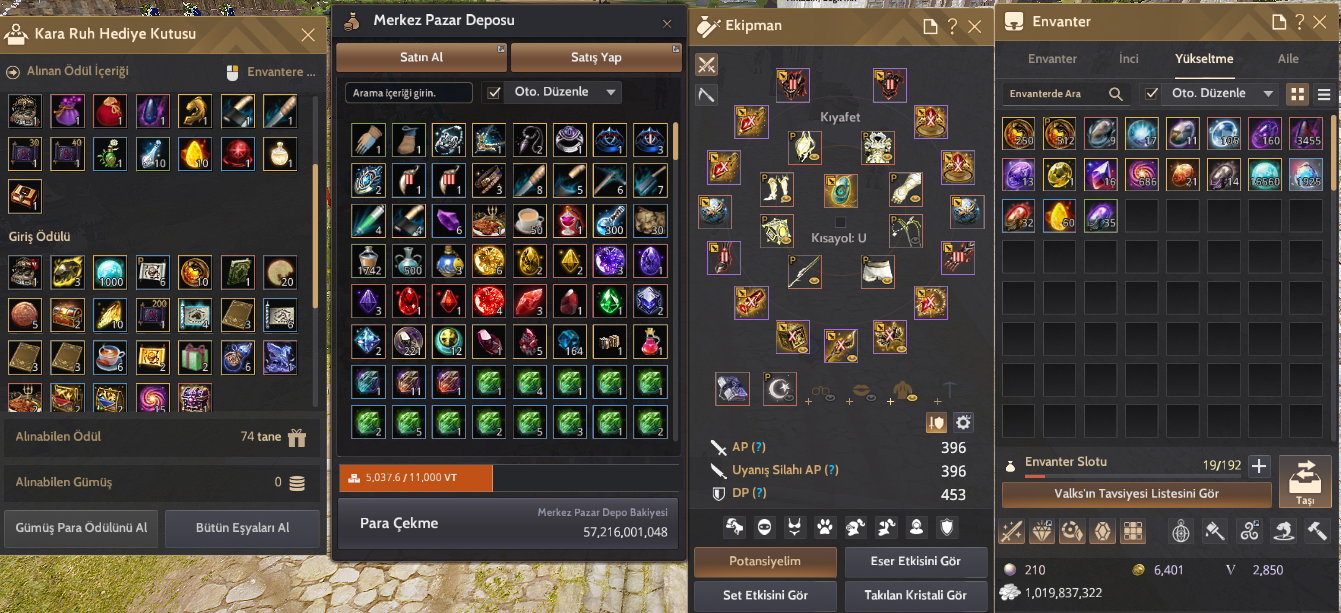Viewport: 1341px width, 613px height.
Task: Click the Para Çekme button
Action: (x=398, y=523)
